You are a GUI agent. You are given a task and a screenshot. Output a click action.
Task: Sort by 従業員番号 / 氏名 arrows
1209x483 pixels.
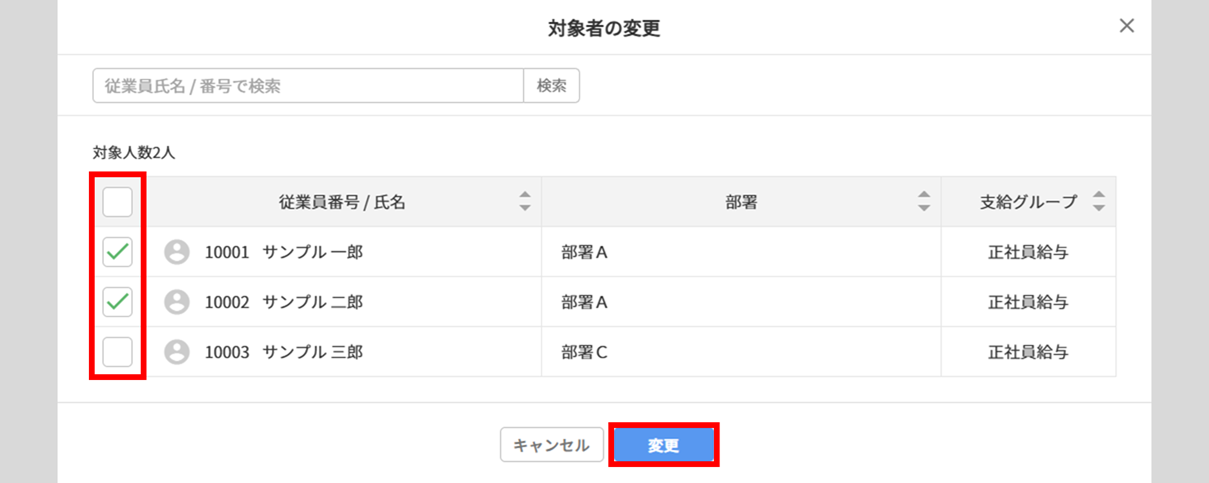(525, 201)
